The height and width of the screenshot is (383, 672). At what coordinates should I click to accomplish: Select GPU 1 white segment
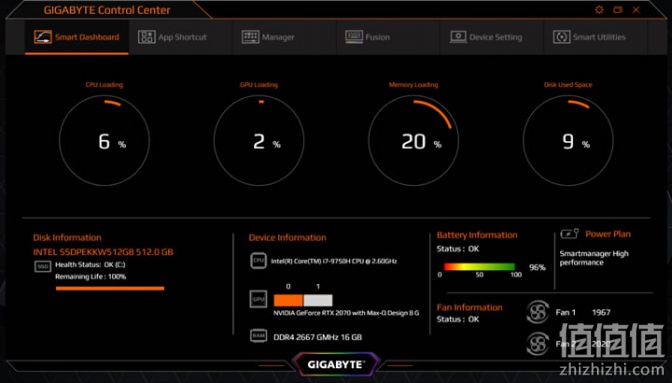pos(318,300)
